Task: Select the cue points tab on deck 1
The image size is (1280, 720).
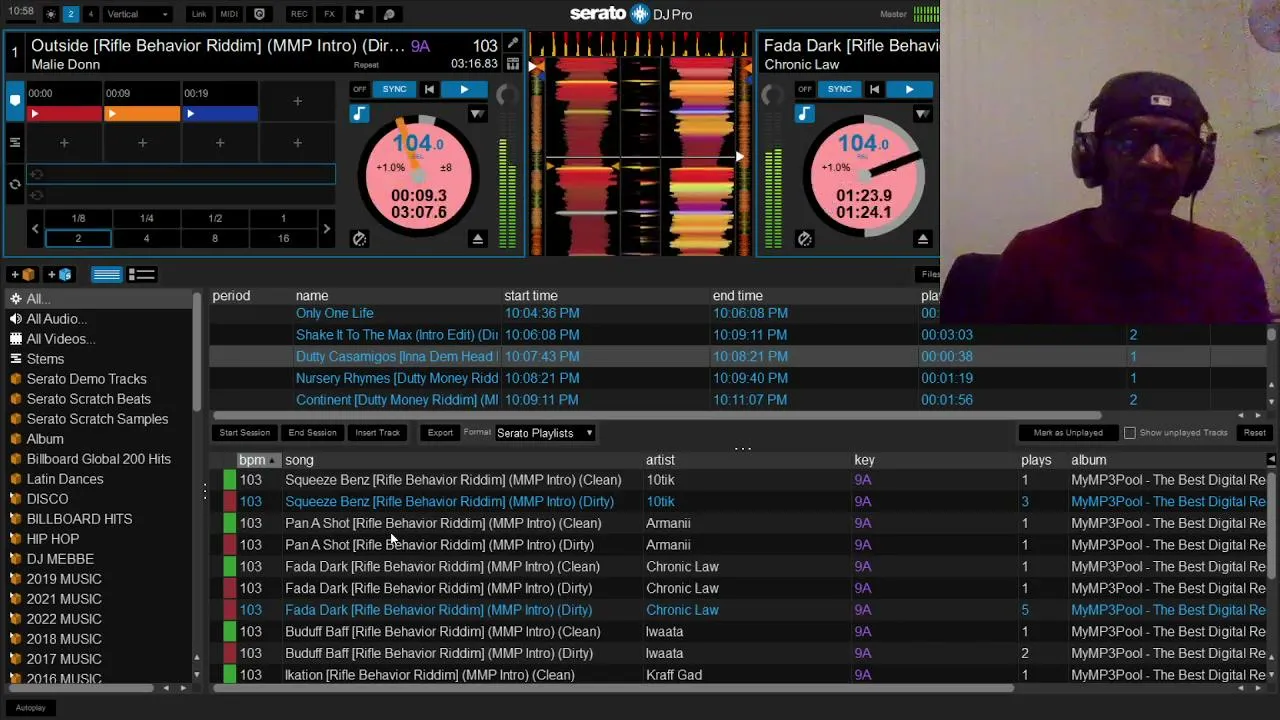Action: tap(15, 99)
